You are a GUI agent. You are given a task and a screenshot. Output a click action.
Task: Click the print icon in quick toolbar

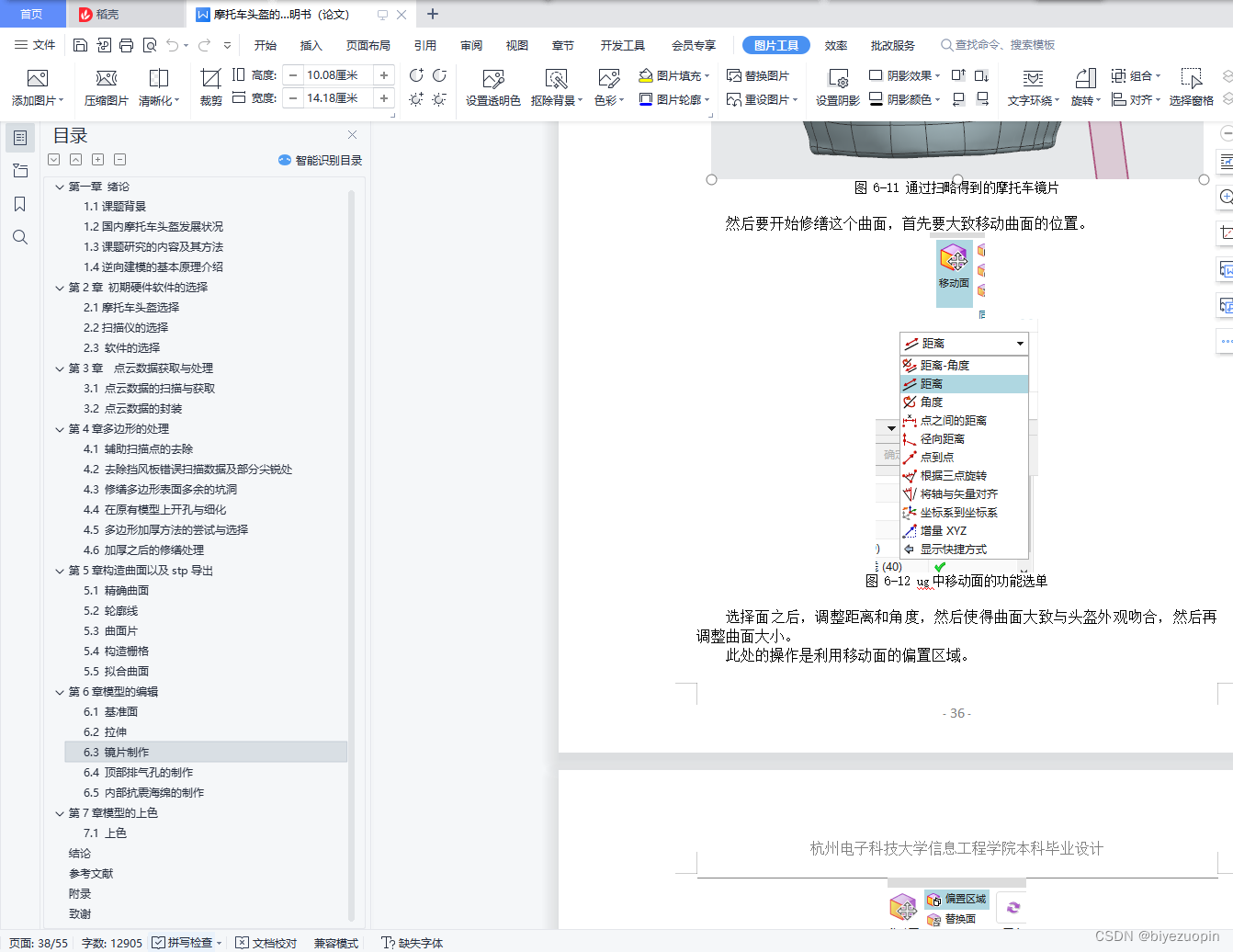(127, 45)
